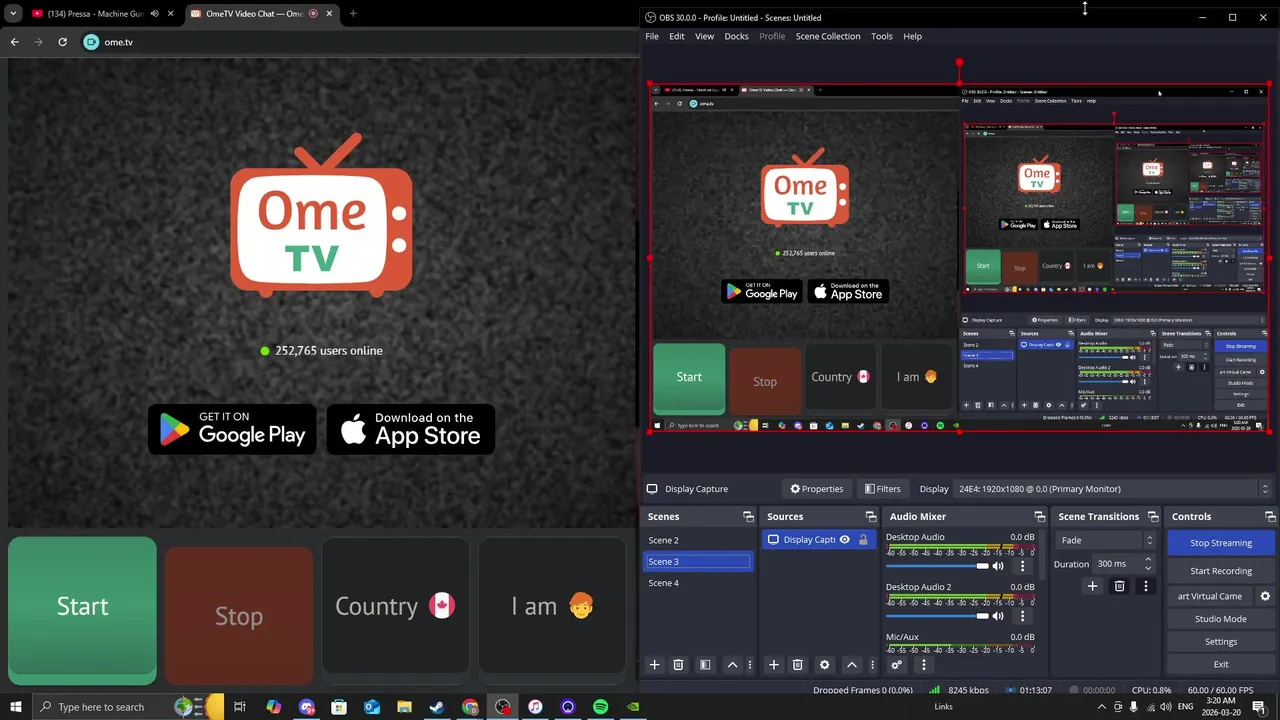The image size is (1280, 720).
Task: Open Desktop Audio 2 three-dot options
Action: pyautogui.click(x=1022, y=616)
